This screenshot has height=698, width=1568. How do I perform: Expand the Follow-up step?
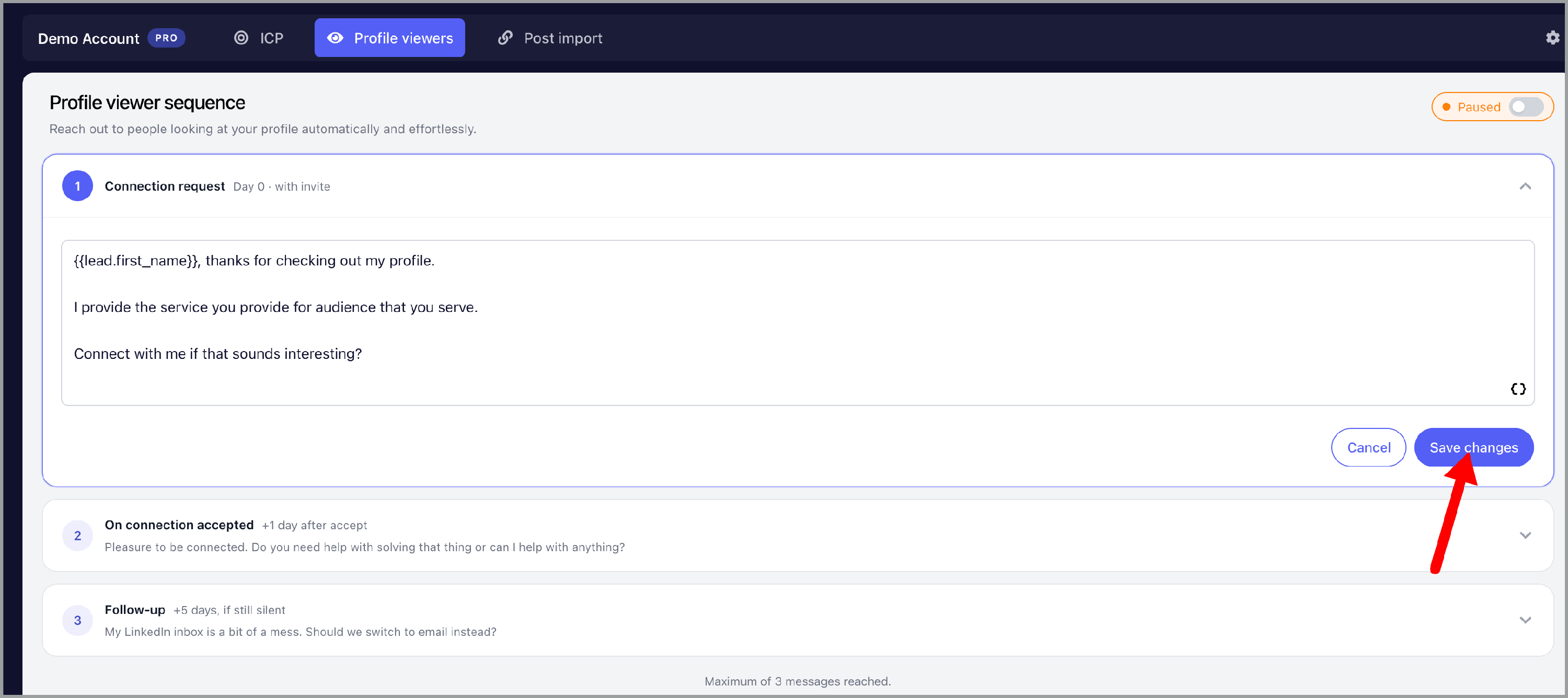[1525, 620]
